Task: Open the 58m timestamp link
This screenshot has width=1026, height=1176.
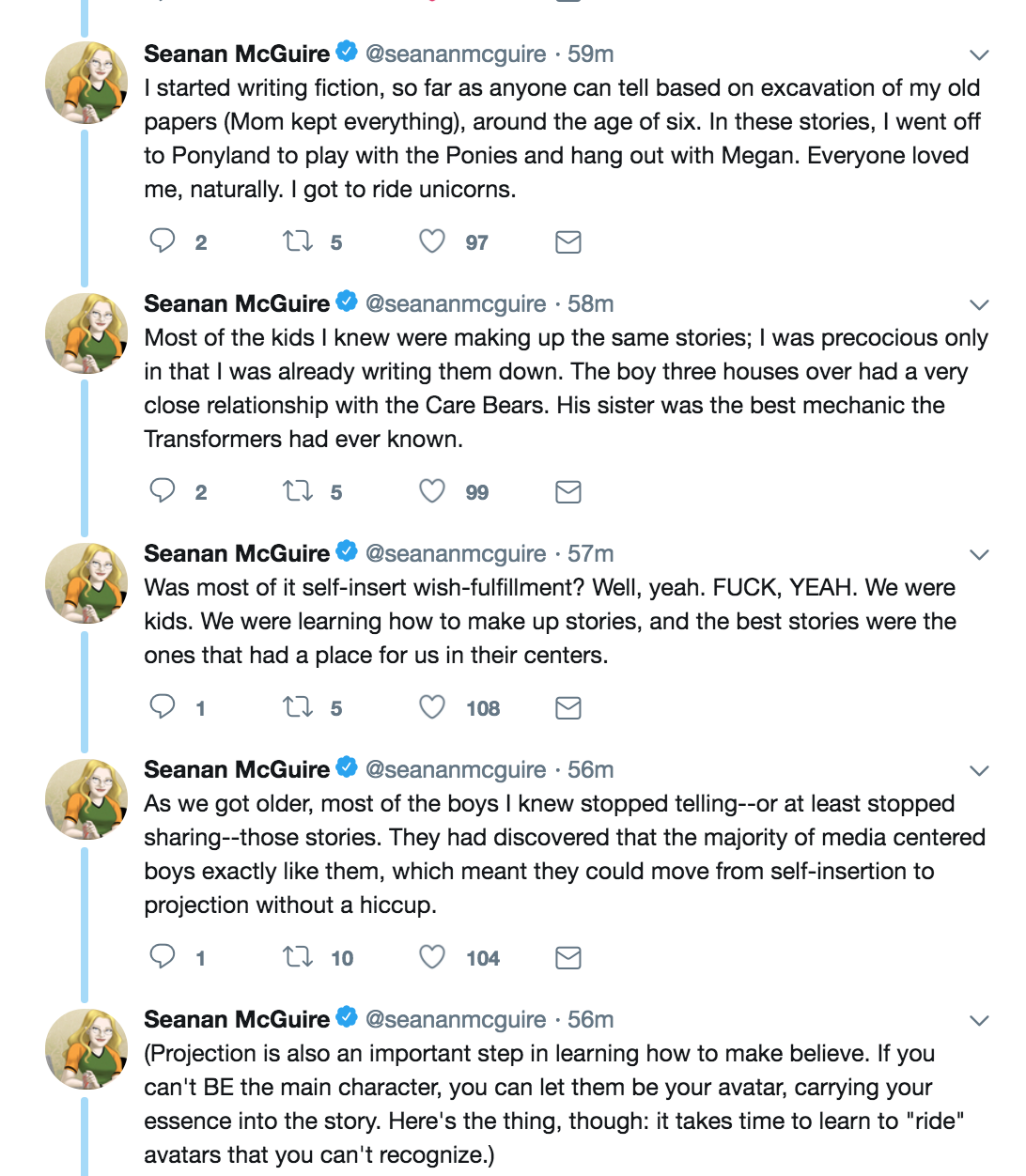Action: click(591, 304)
